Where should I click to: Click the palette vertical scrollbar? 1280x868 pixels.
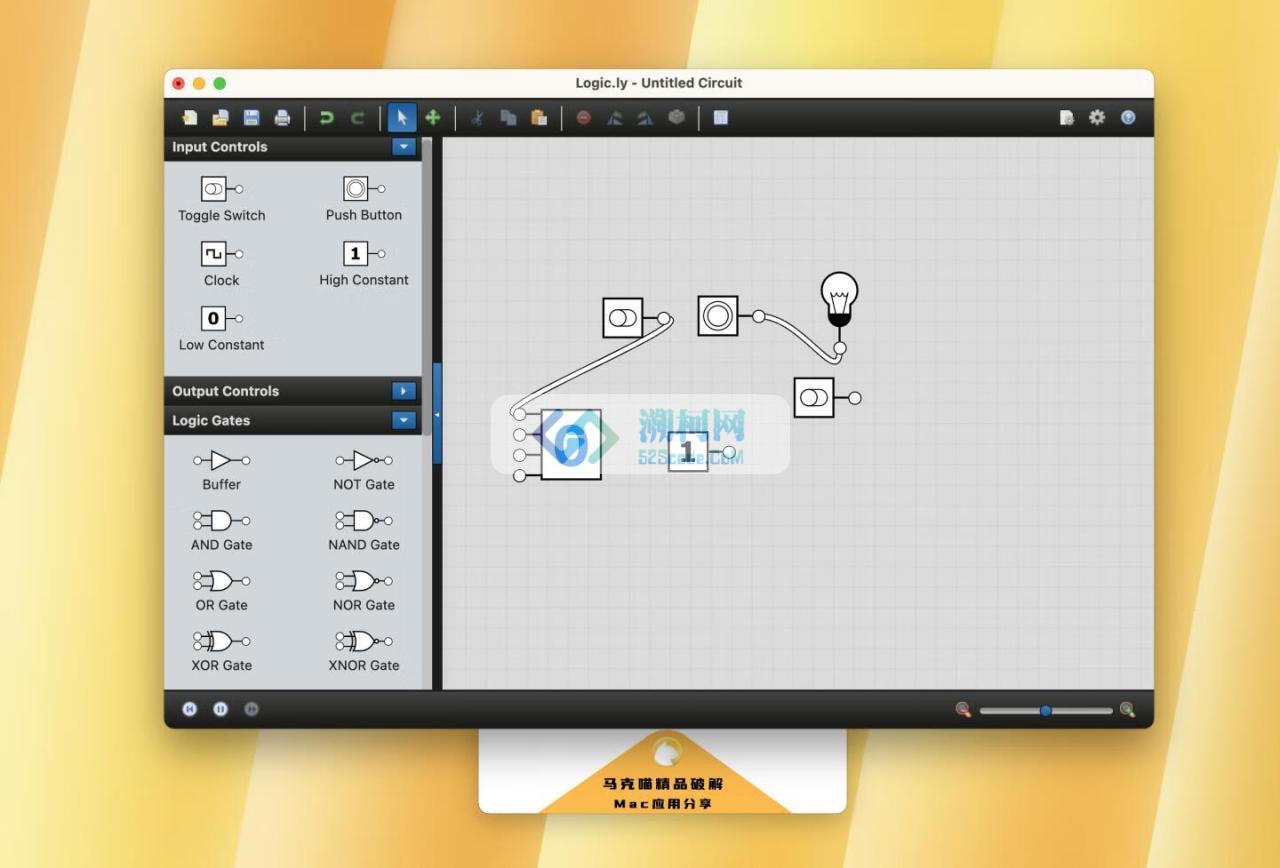[427, 286]
